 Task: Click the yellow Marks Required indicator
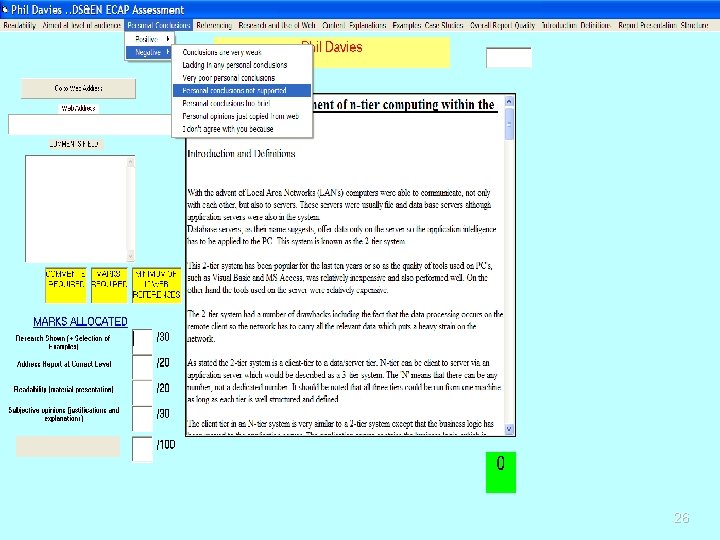point(109,285)
